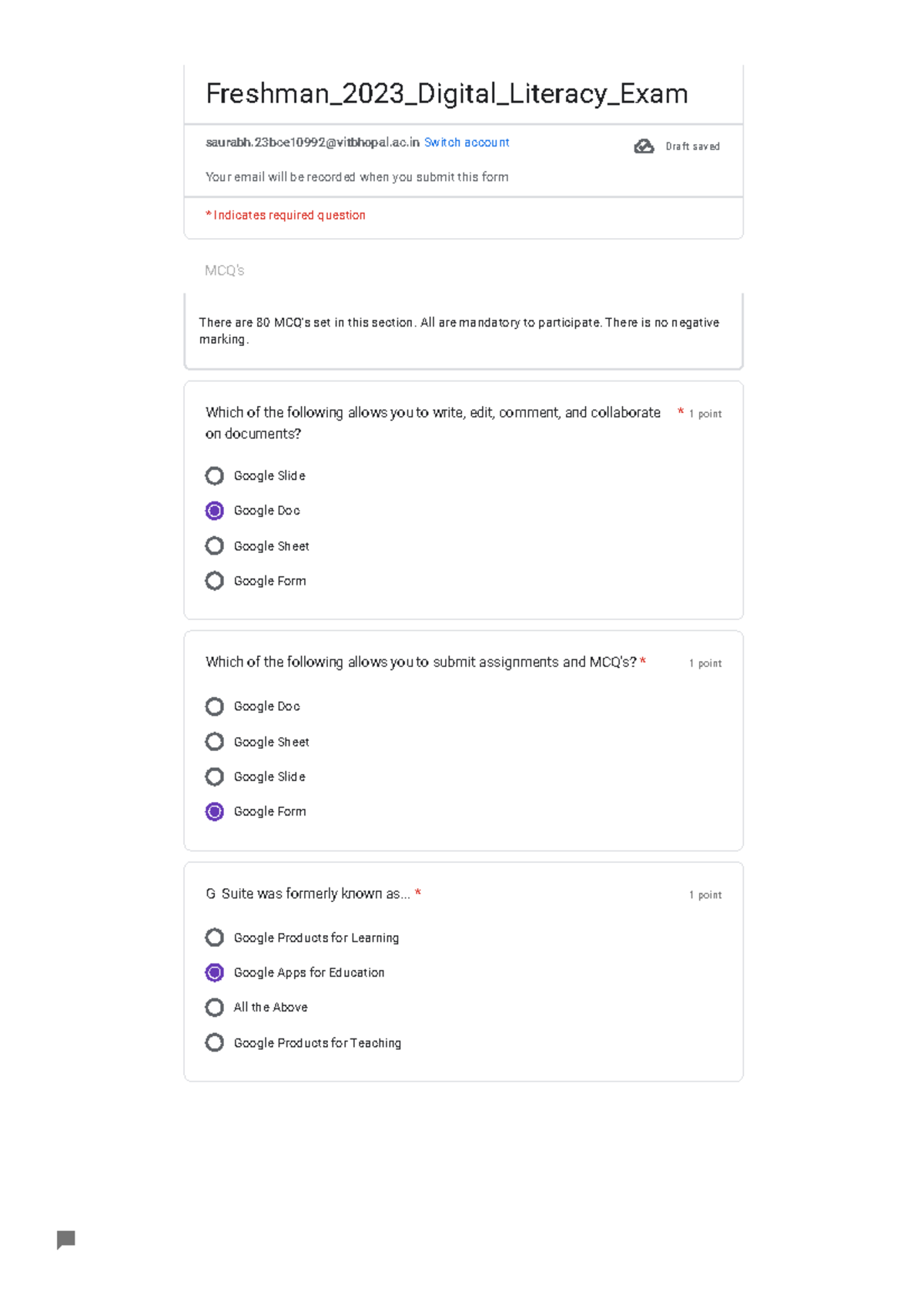Click the Draft saved label
This screenshot has width=924, height=1308.
pos(691,146)
